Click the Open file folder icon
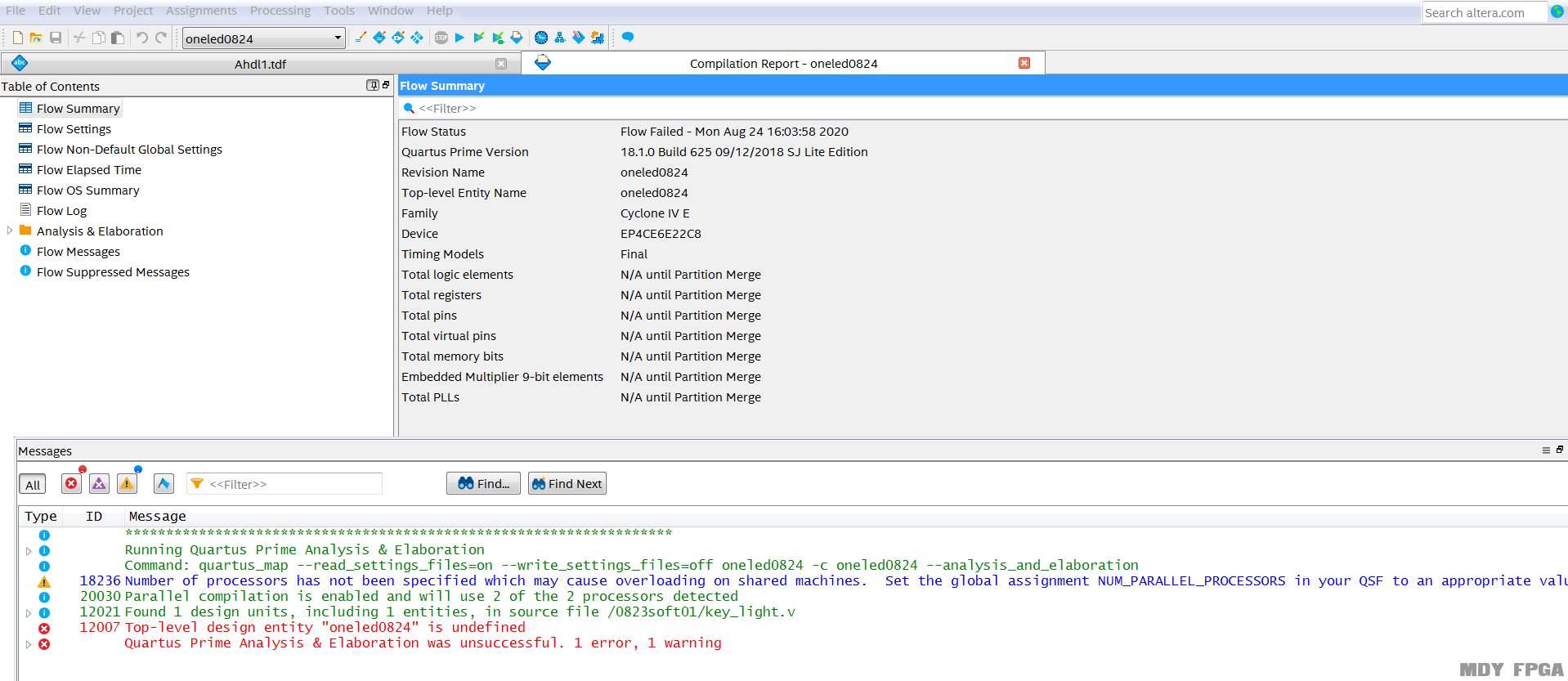The image size is (1568, 681). tap(36, 38)
